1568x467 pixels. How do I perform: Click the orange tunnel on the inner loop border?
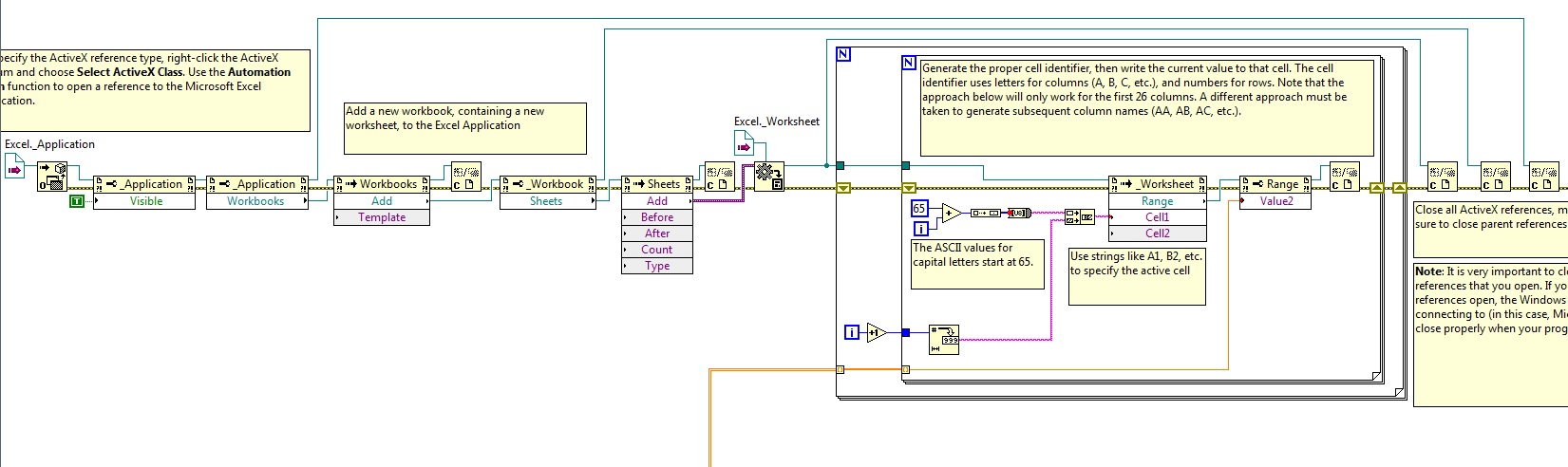tap(906, 370)
